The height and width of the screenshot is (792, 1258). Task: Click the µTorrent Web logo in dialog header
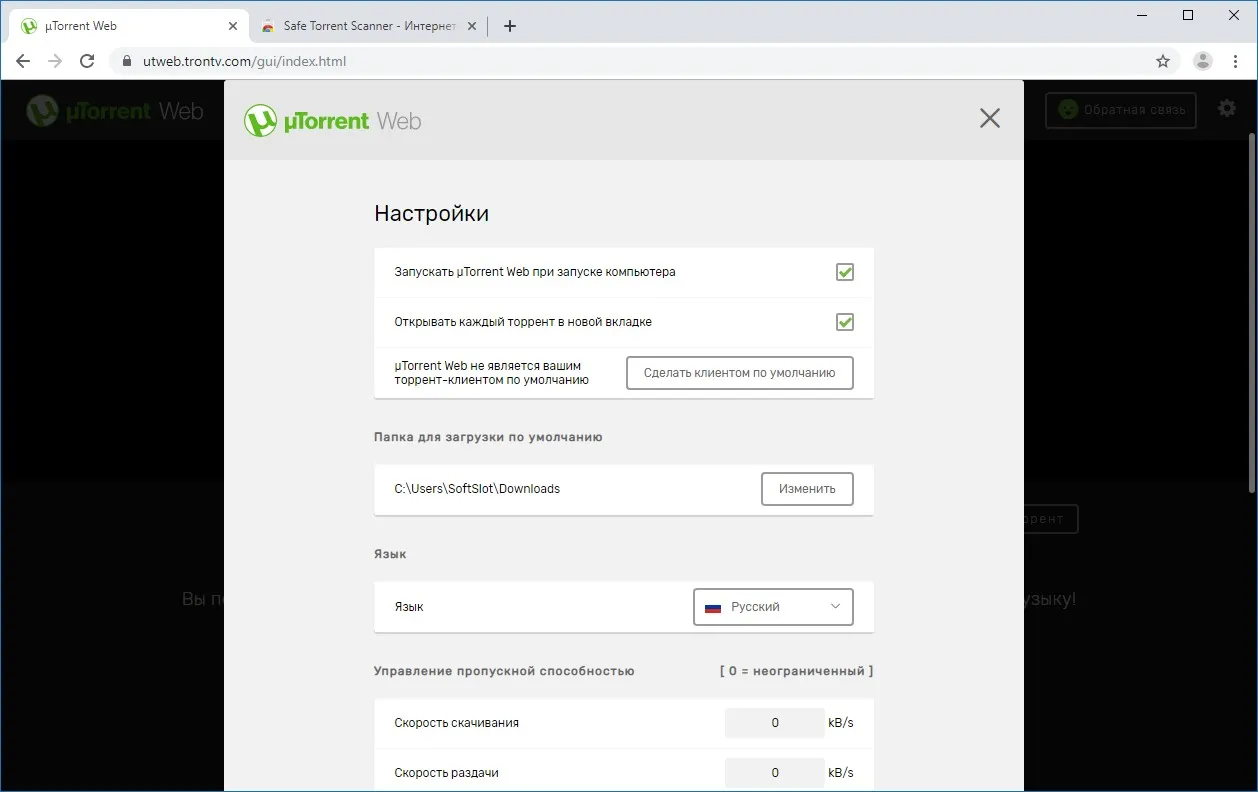pyautogui.click(x=333, y=121)
